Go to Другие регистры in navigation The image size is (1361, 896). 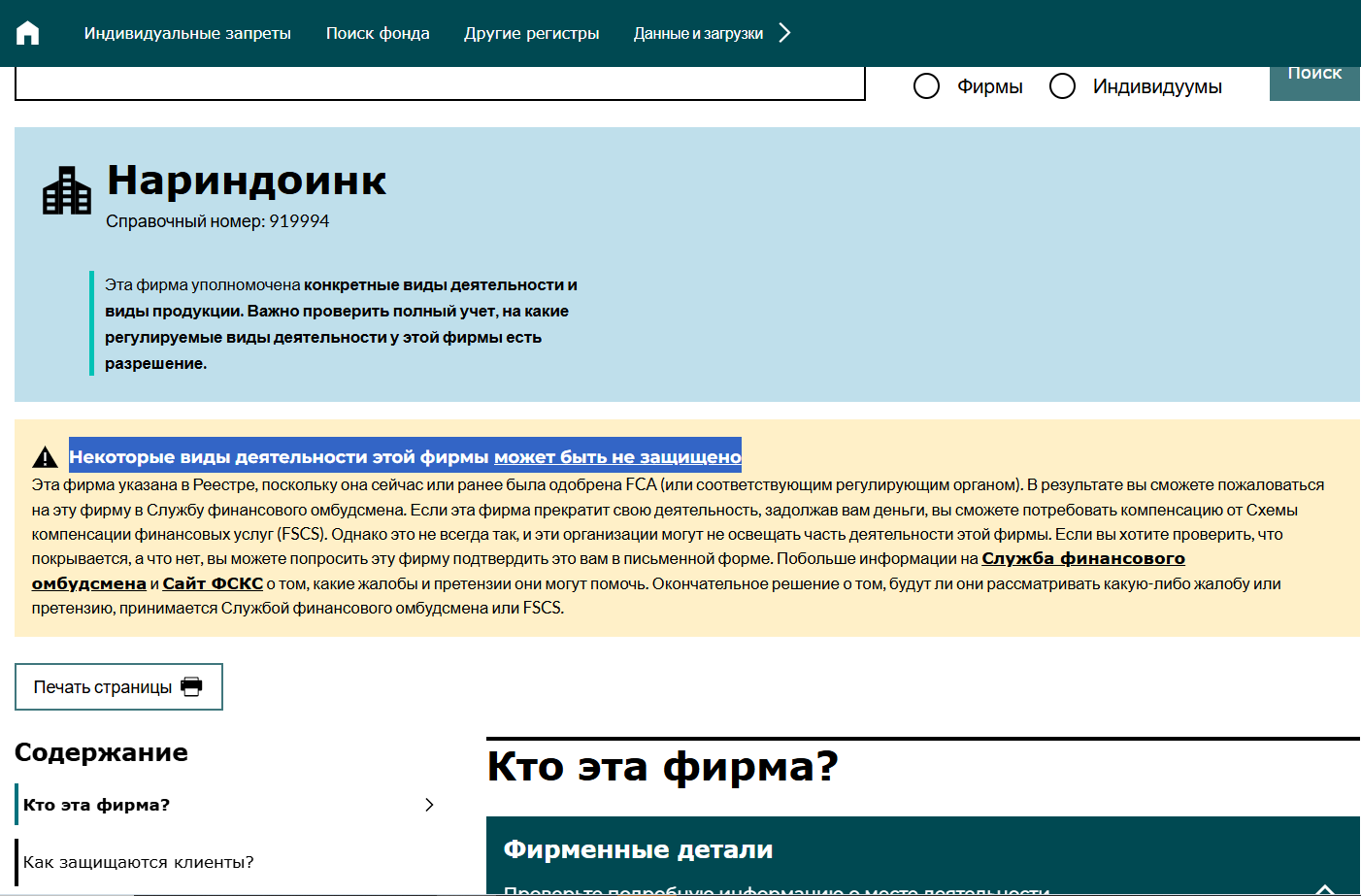(x=531, y=33)
